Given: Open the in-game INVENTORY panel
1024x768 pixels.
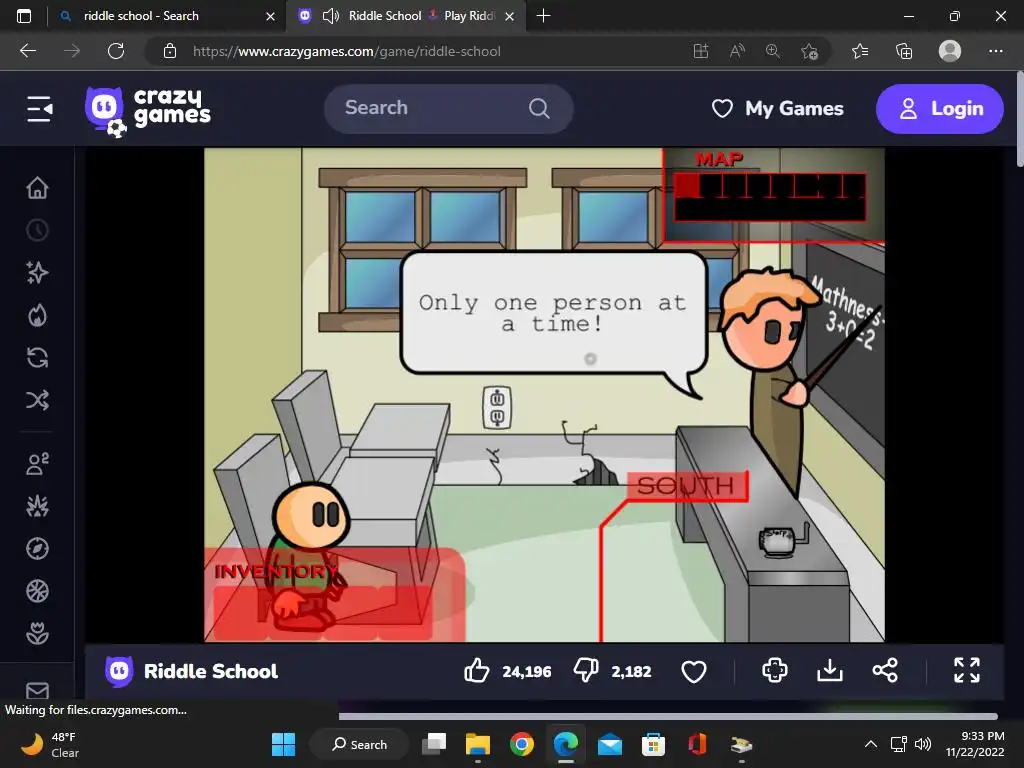Looking at the screenshot, I should pos(334,594).
